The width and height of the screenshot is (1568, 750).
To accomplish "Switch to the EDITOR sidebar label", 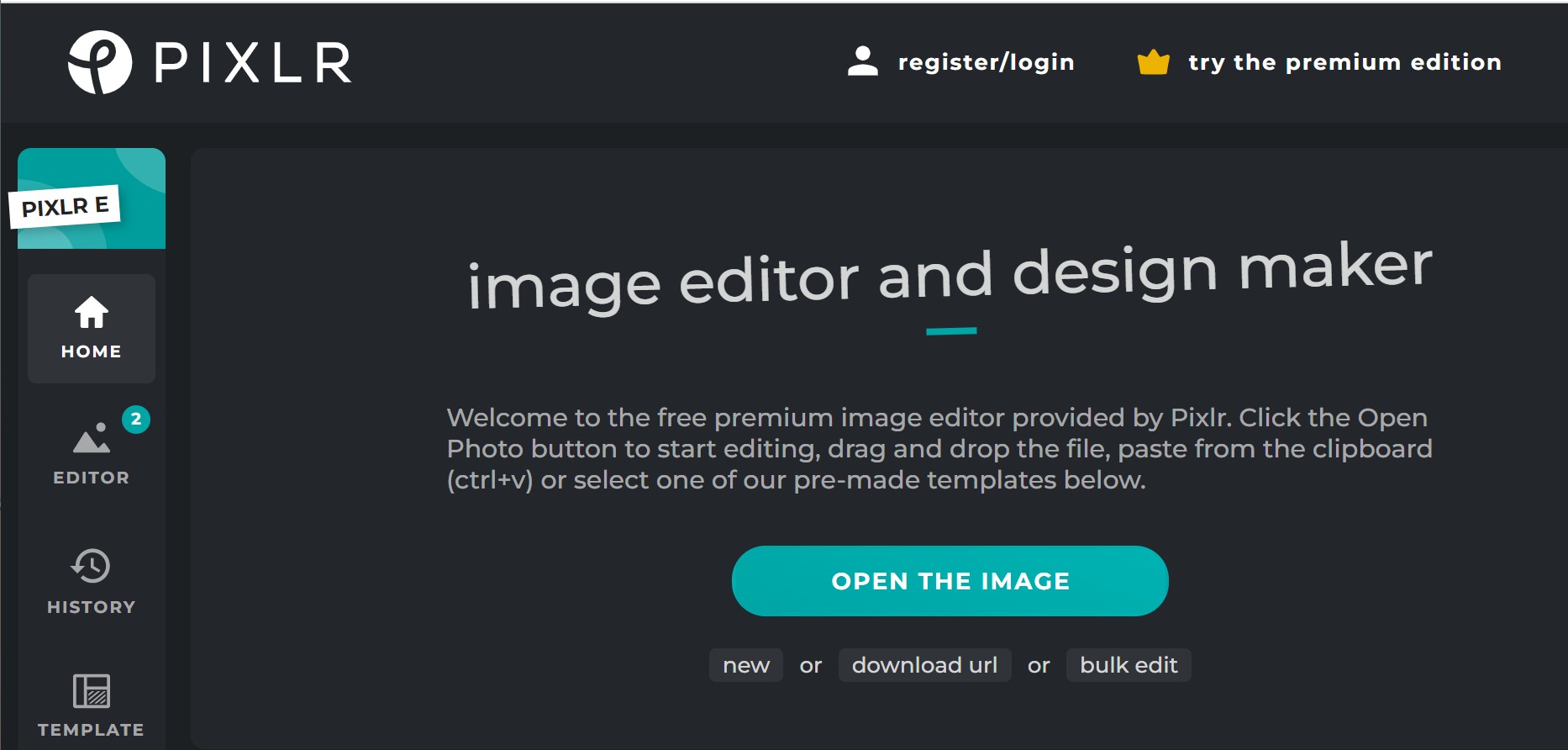I will [92, 478].
